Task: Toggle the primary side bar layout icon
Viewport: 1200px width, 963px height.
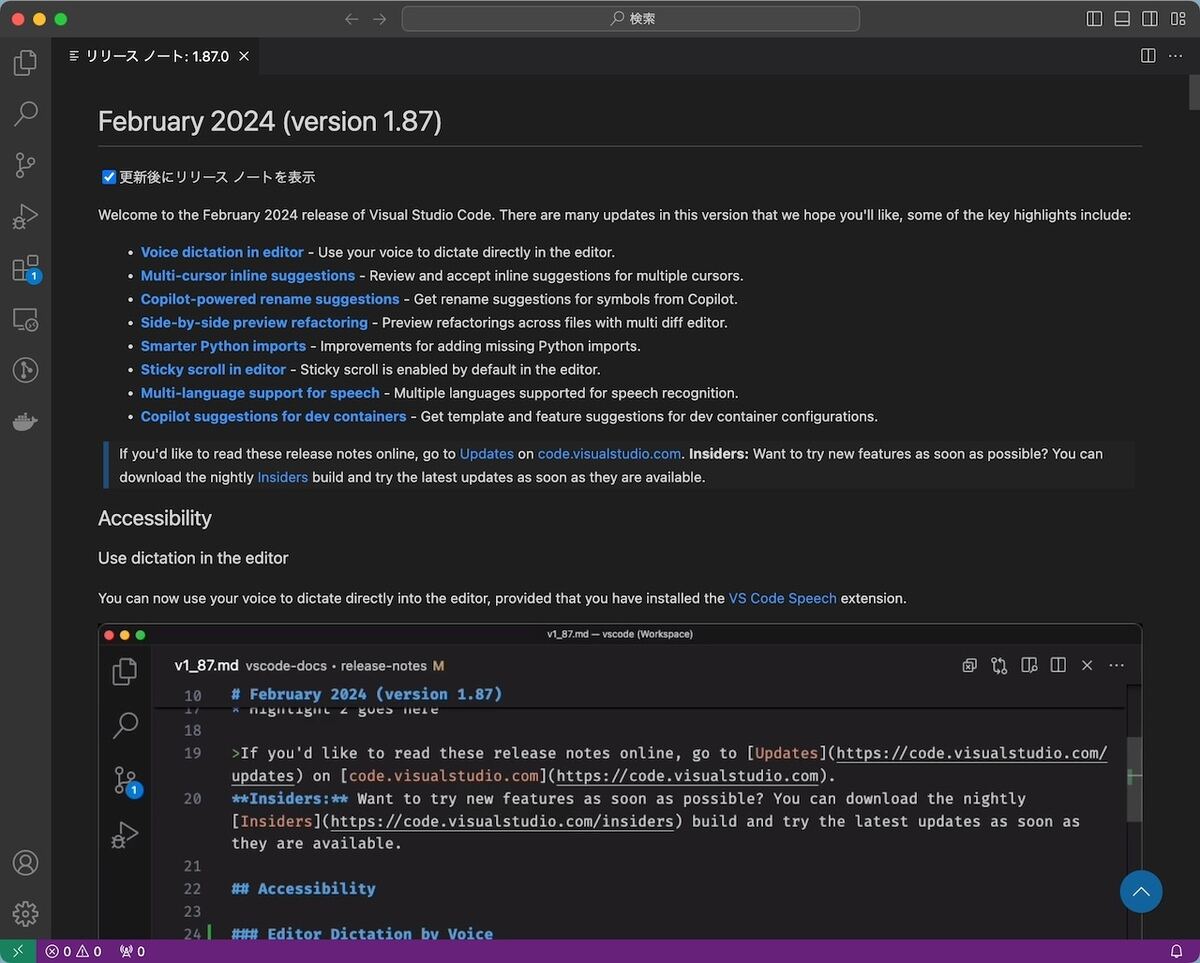Action: point(1094,19)
